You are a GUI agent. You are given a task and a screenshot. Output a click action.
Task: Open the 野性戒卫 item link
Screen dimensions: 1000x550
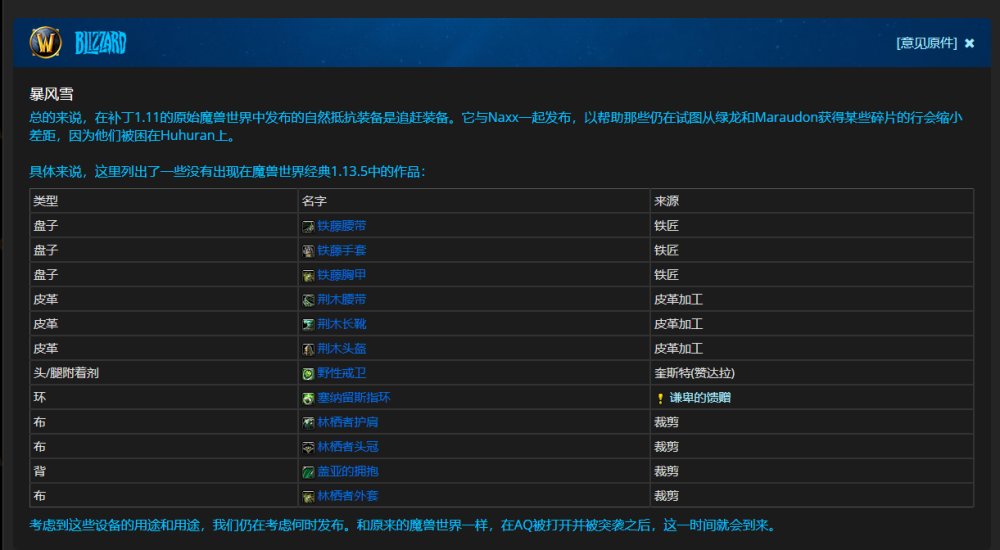[342, 373]
